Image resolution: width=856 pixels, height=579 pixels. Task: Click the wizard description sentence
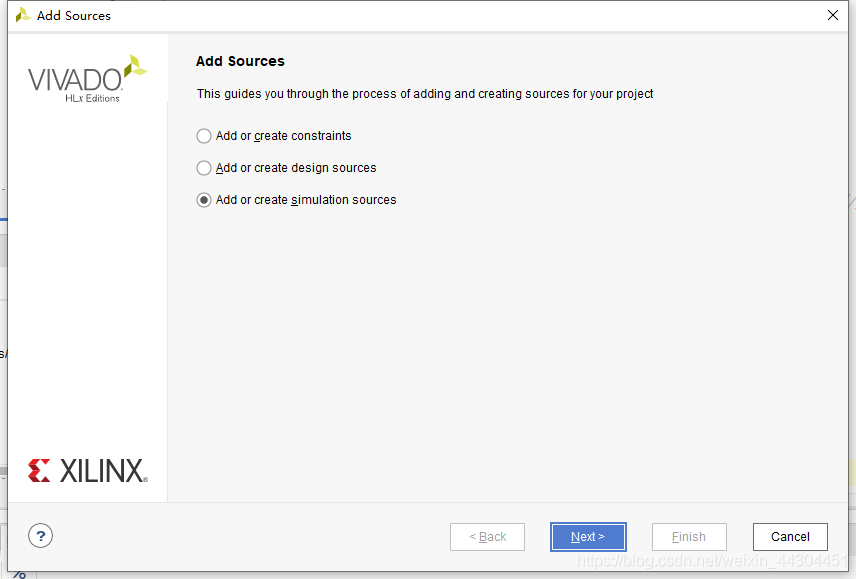tap(425, 94)
